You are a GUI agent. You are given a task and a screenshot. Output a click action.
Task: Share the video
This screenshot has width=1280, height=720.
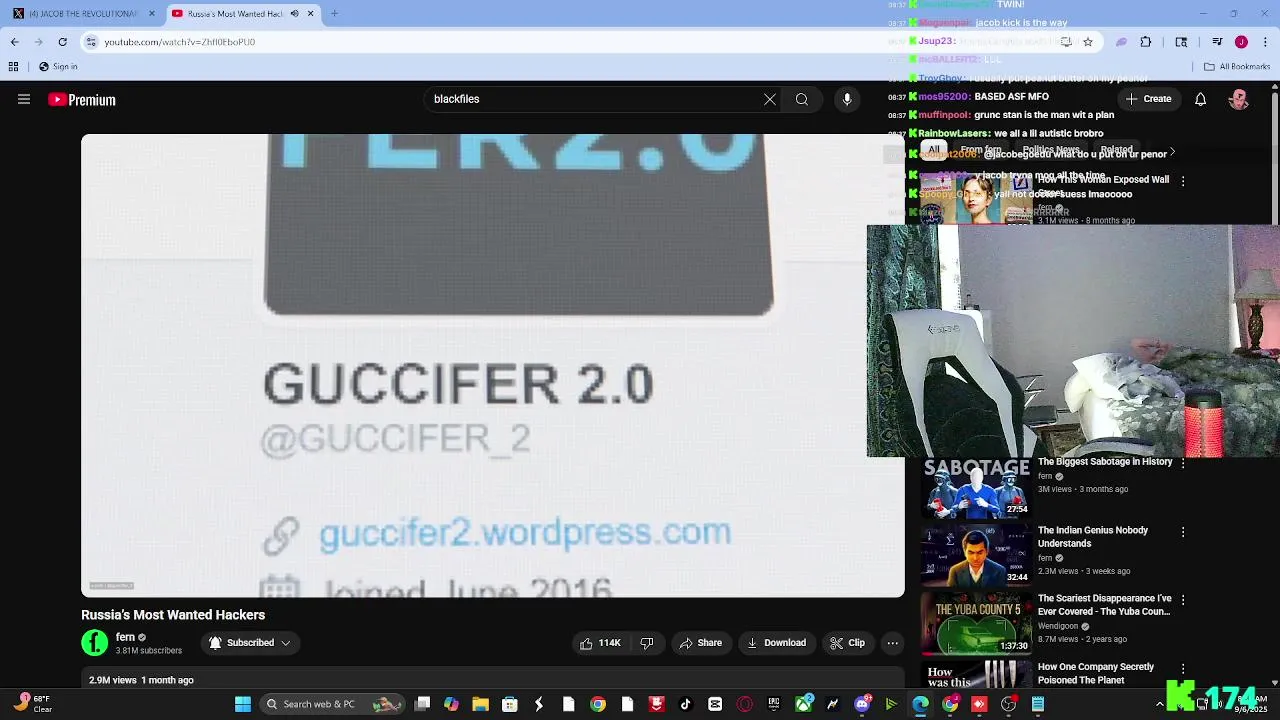(700, 643)
